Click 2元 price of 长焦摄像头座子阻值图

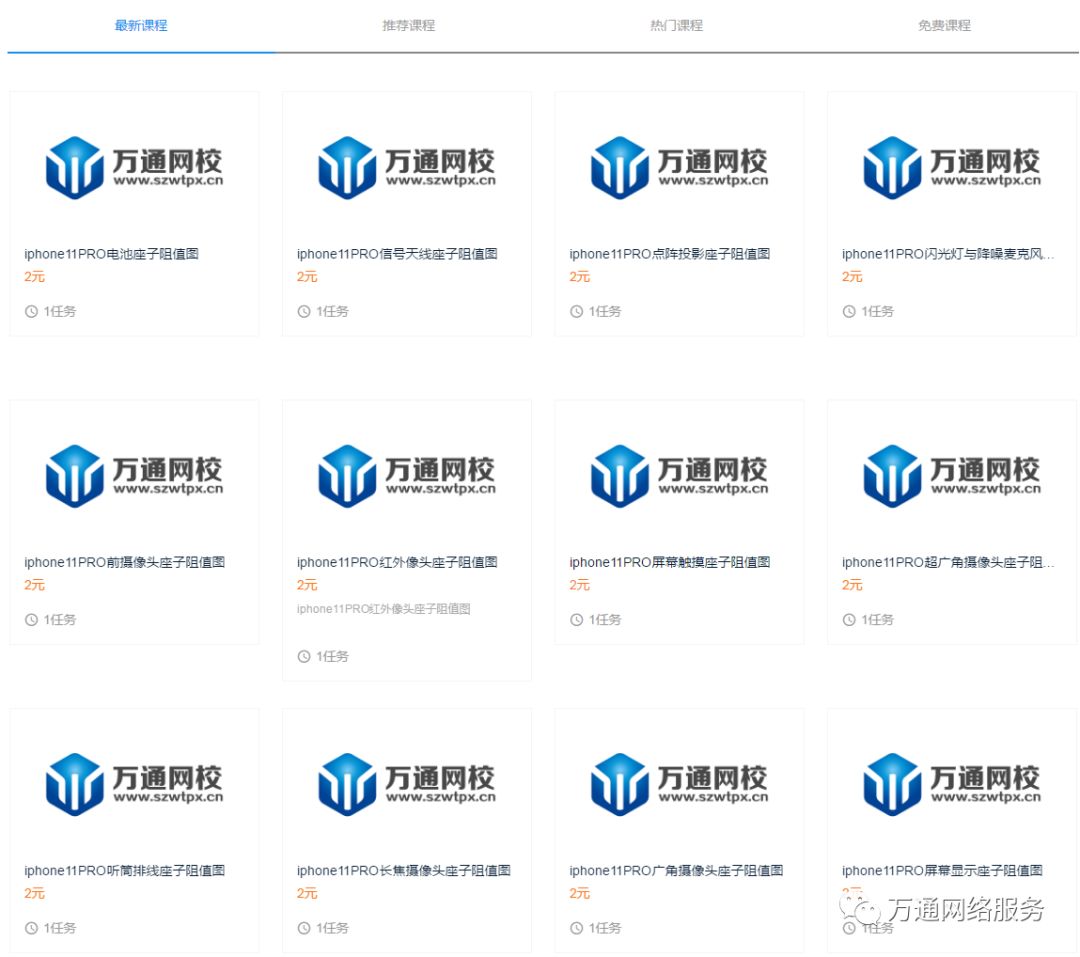tap(307, 893)
